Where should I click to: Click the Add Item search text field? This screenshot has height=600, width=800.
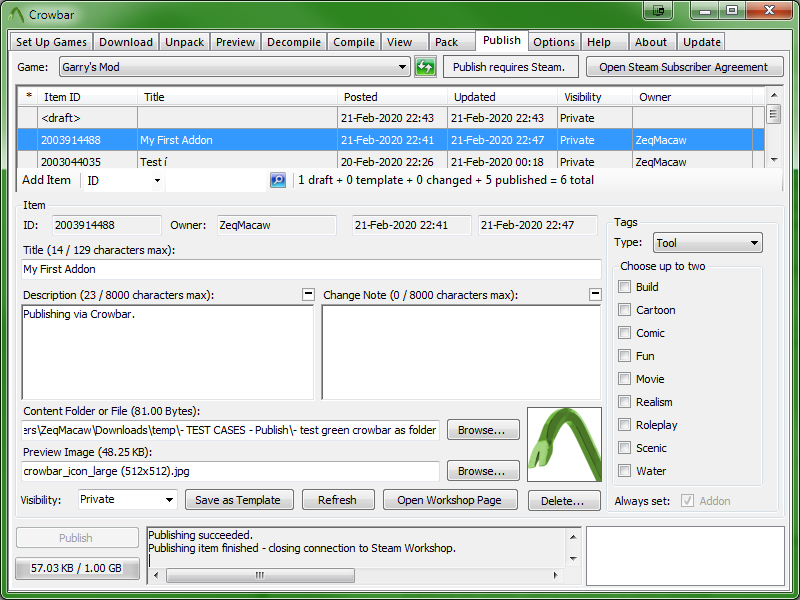click(216, 181)
